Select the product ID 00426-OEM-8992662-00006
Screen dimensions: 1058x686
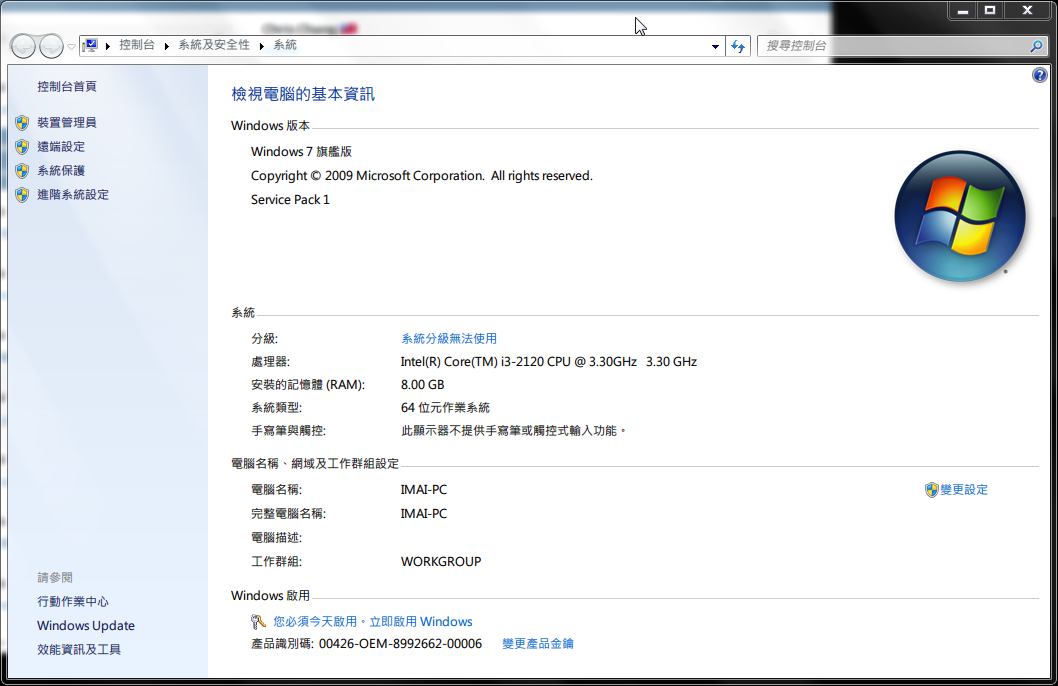pyautogui.click(x=400, y=644)
